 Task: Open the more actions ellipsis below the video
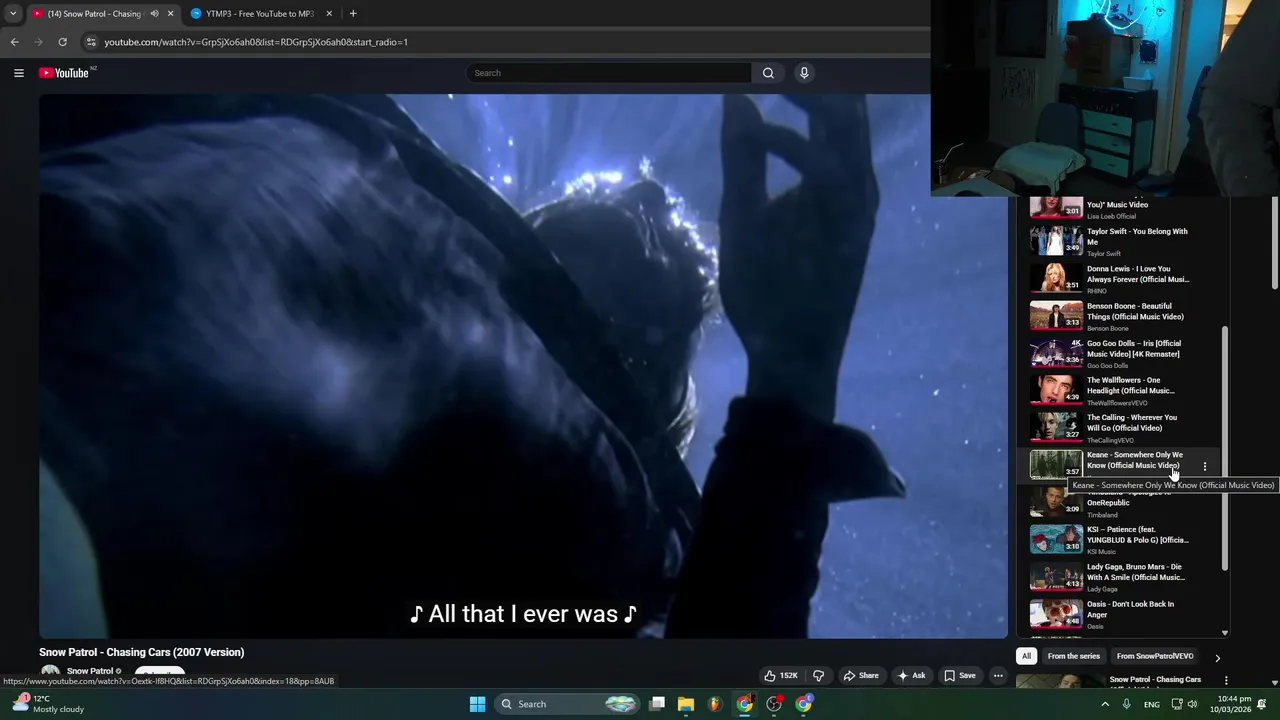click(x=998, y=676)
